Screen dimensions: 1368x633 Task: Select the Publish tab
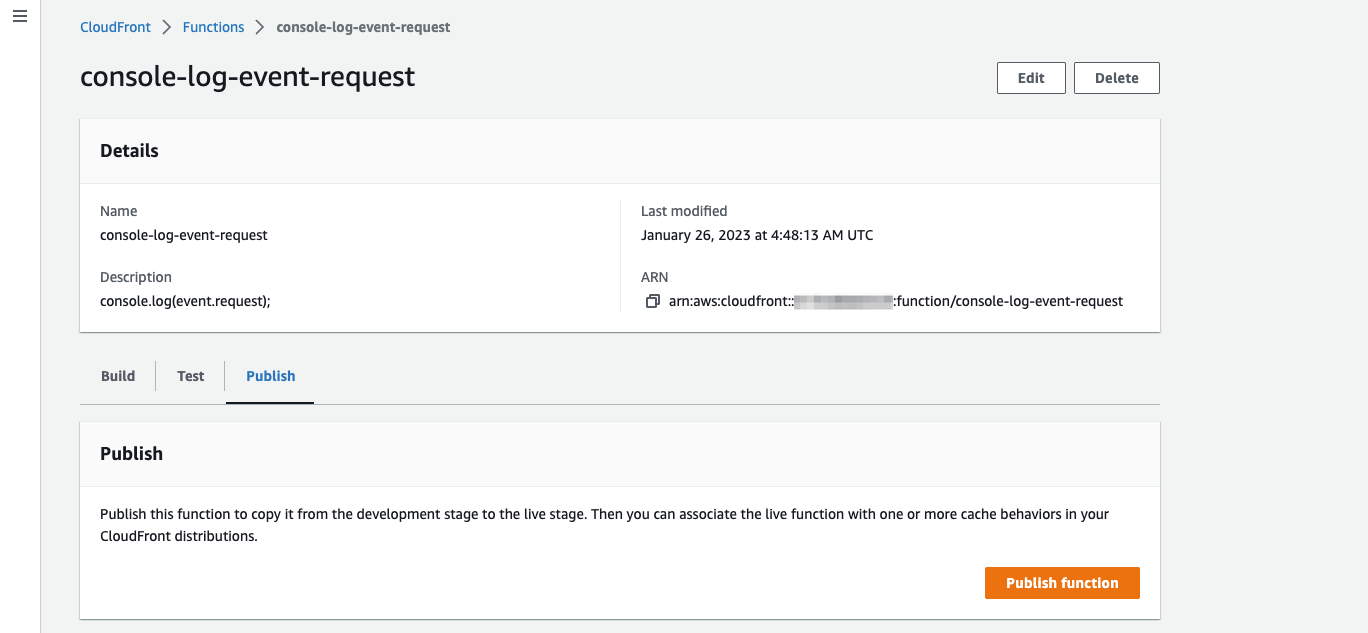point(270,376)
